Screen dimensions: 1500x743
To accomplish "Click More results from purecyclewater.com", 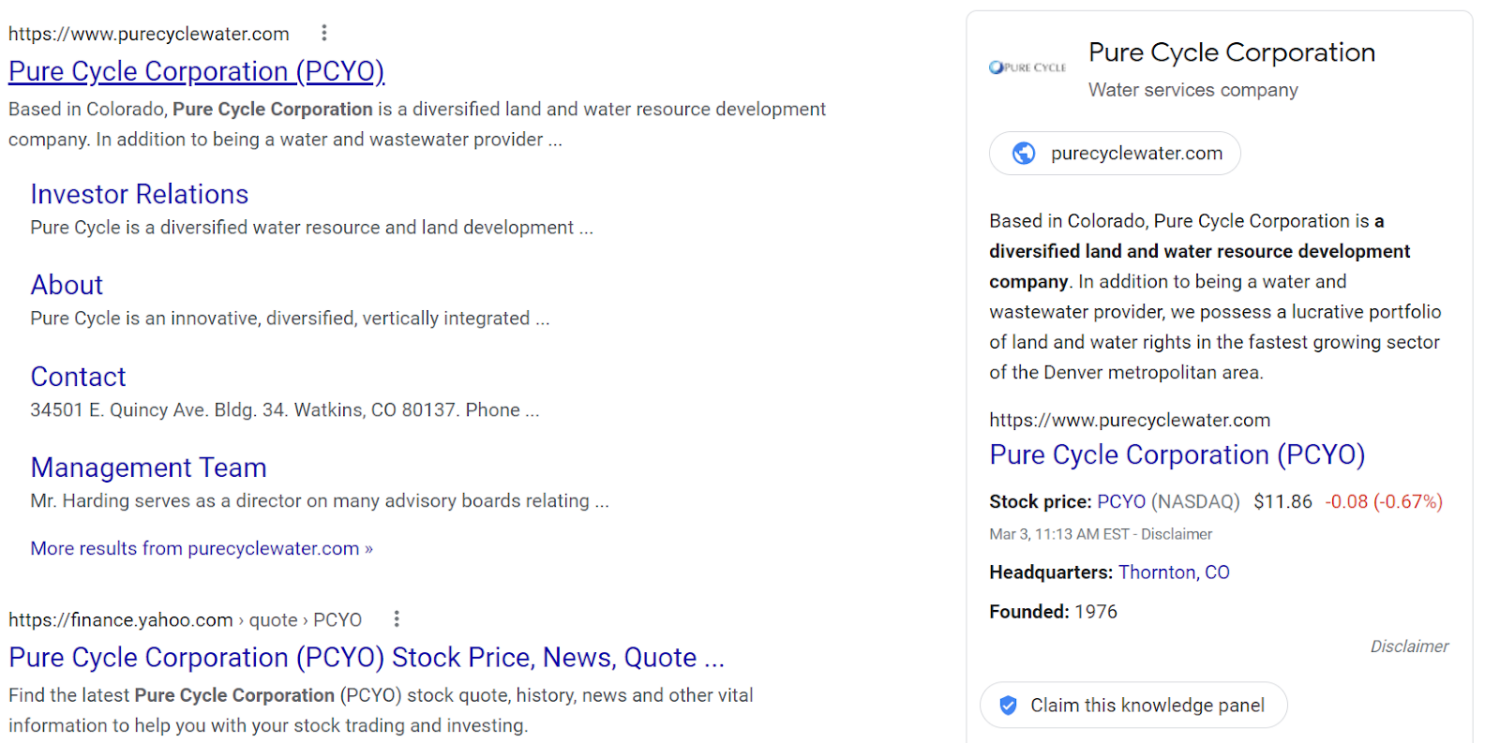I will 201,548.
